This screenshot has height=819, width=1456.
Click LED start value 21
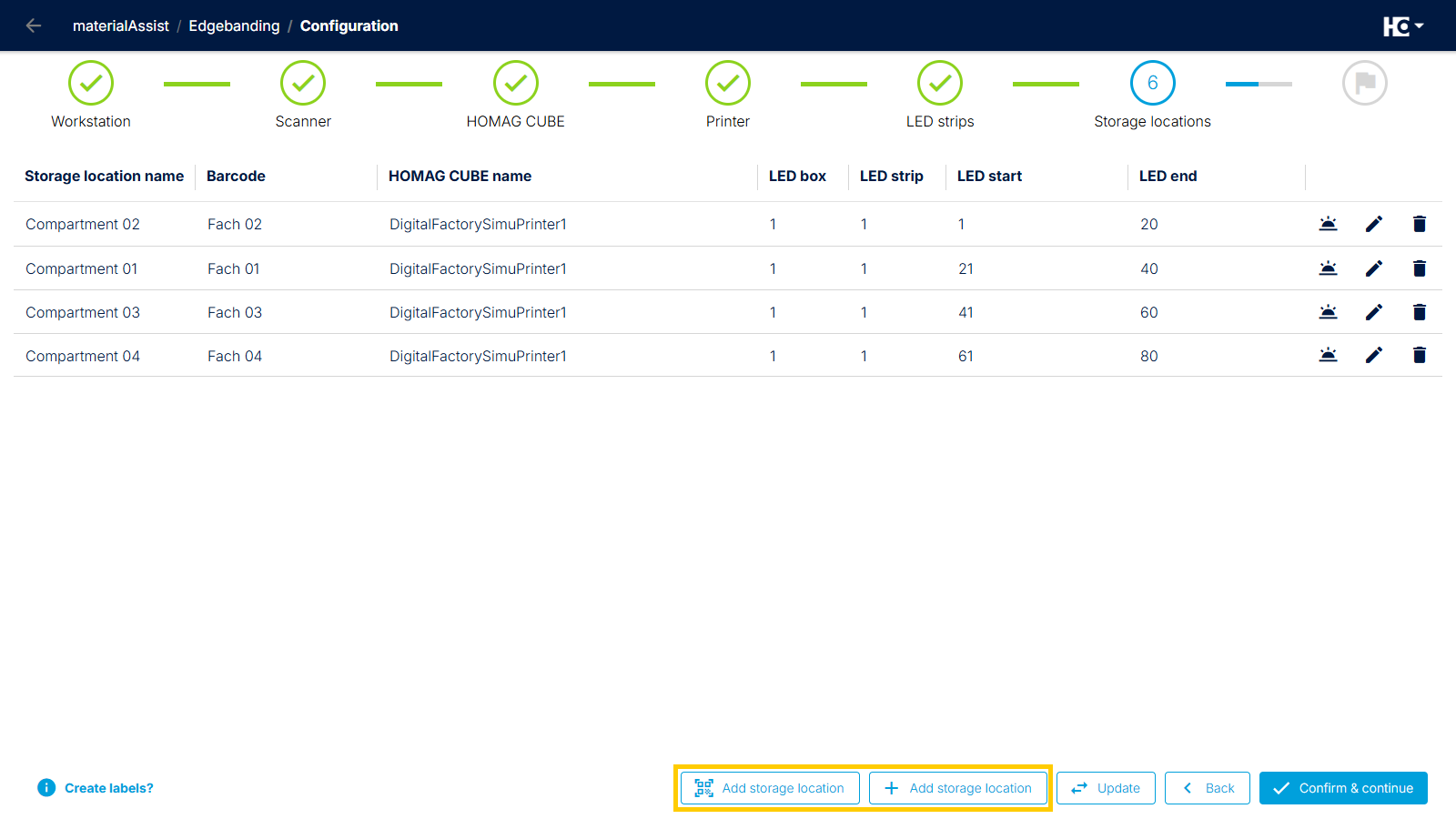coord(966,268)
